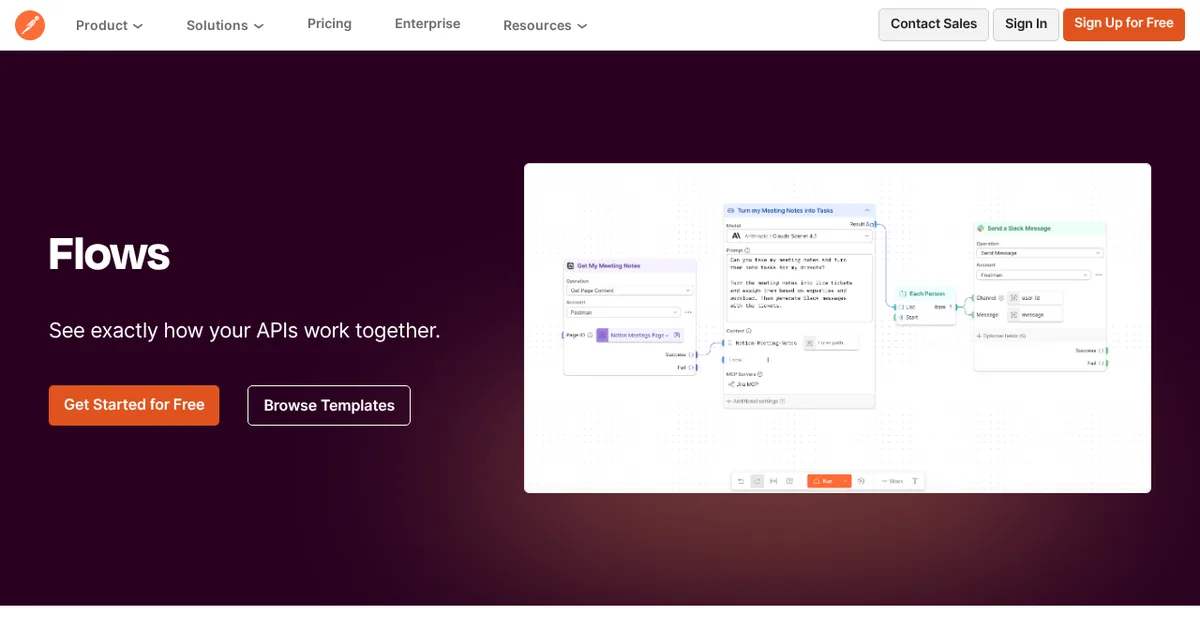Click the Sign In button
1200x630 pixels.
click(1026, 25)
